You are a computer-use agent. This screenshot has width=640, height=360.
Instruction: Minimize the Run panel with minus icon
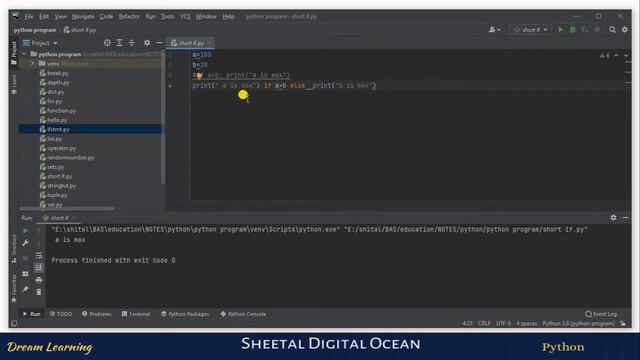(x=625, y=218)
